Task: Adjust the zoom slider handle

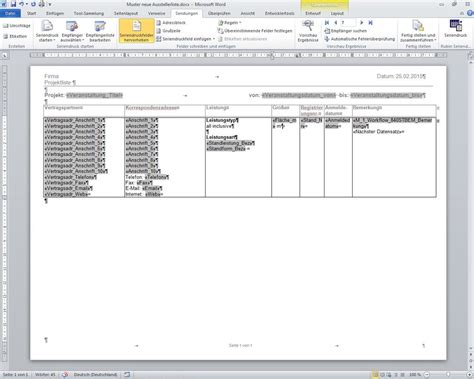Action: click(x=448, y=375)
